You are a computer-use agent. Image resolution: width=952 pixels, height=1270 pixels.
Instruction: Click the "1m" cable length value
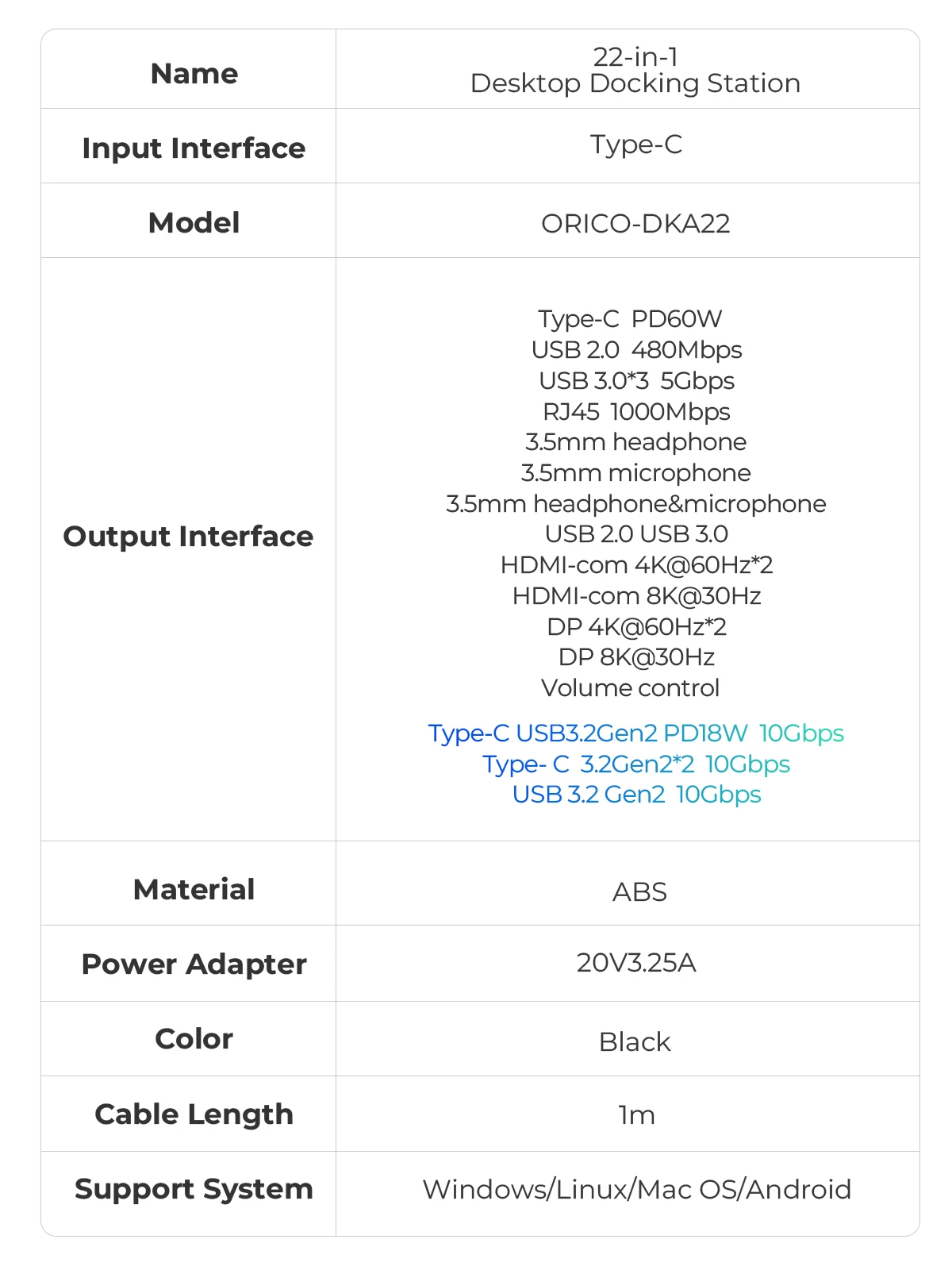636,1115
